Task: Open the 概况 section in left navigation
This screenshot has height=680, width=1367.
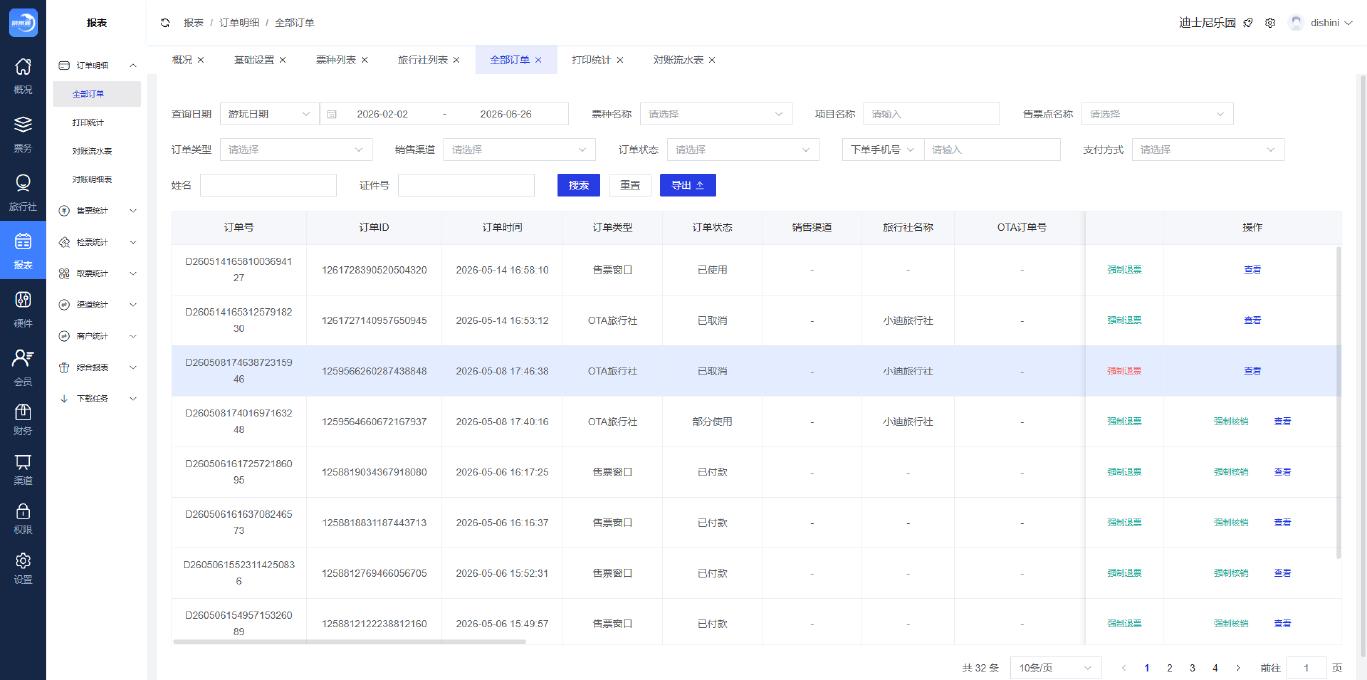Action: coord(22,75)
